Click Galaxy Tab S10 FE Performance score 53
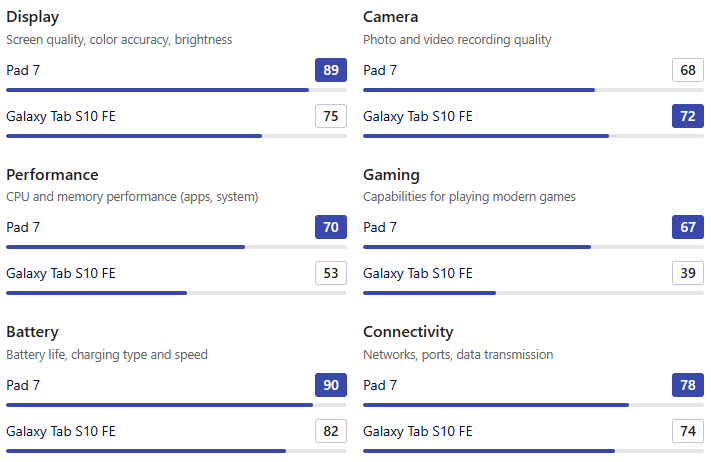The height and width of the screenshot is (462, 711). pyautogui.click(x=331, y=273)
